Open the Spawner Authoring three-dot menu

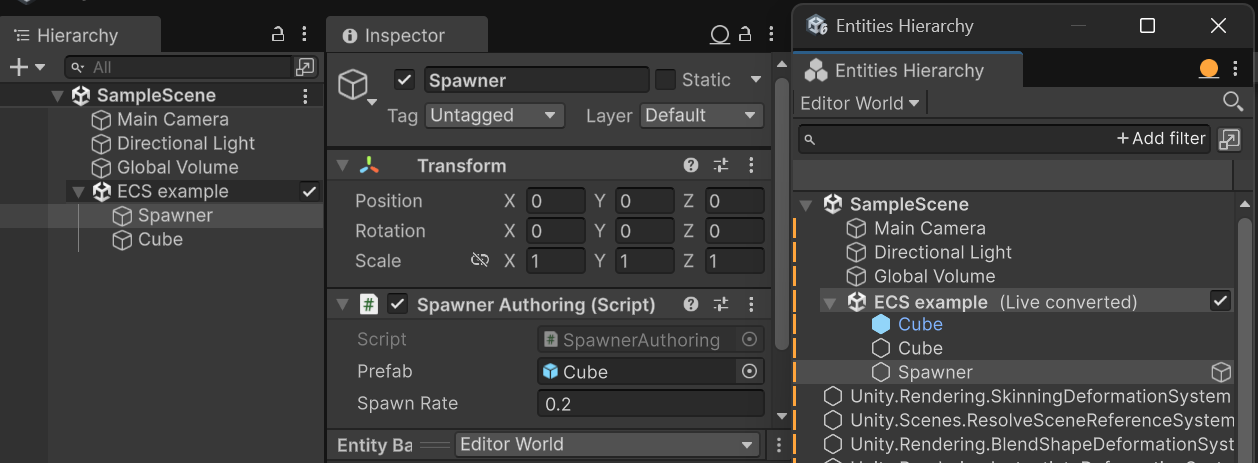[x=751, y=304]
